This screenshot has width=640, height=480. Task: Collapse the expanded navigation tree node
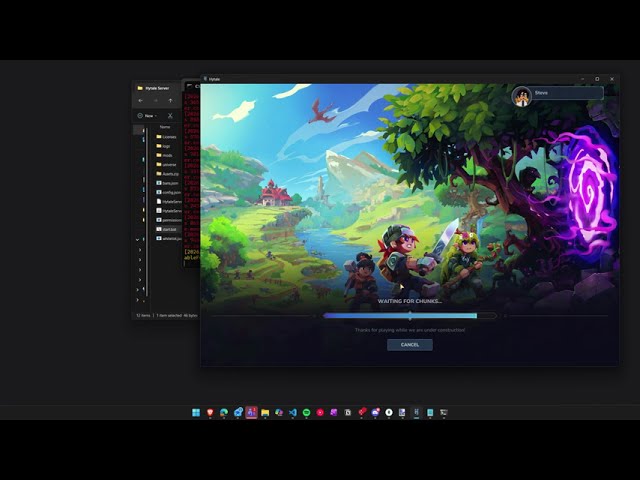pyautogui.click(x=138, y=240)
